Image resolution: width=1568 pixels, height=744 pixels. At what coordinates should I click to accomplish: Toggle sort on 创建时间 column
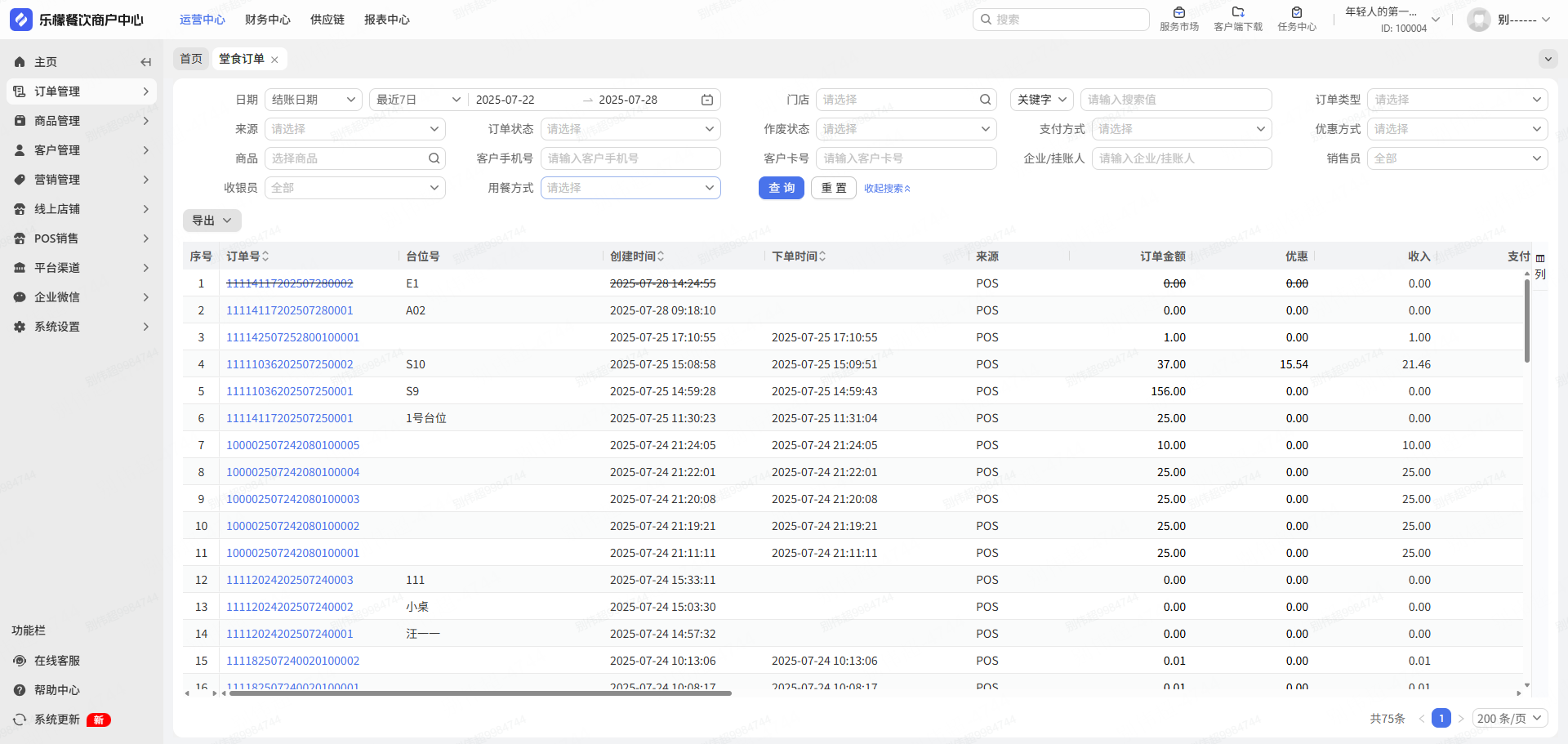click(x=661, y=256)
